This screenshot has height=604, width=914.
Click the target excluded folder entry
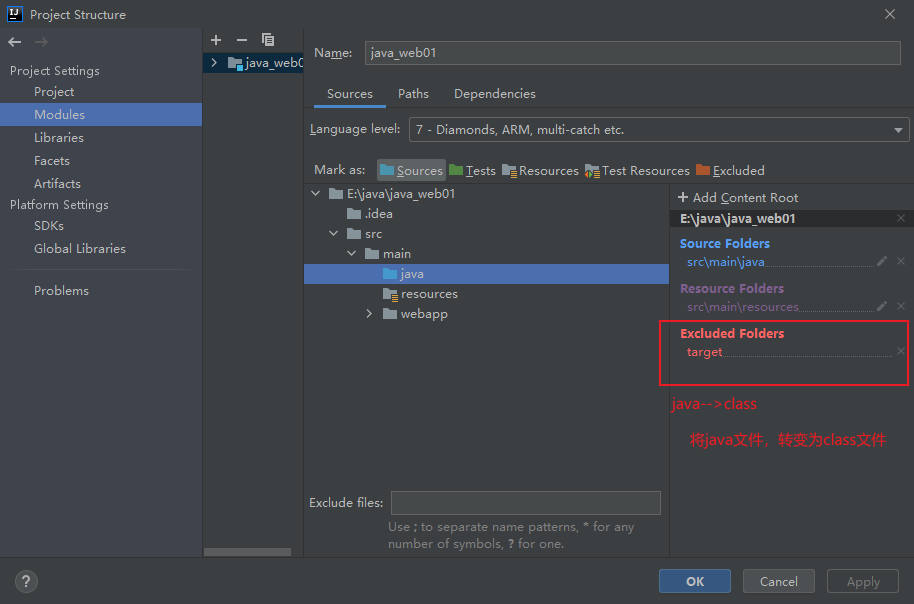coord(704,352)
